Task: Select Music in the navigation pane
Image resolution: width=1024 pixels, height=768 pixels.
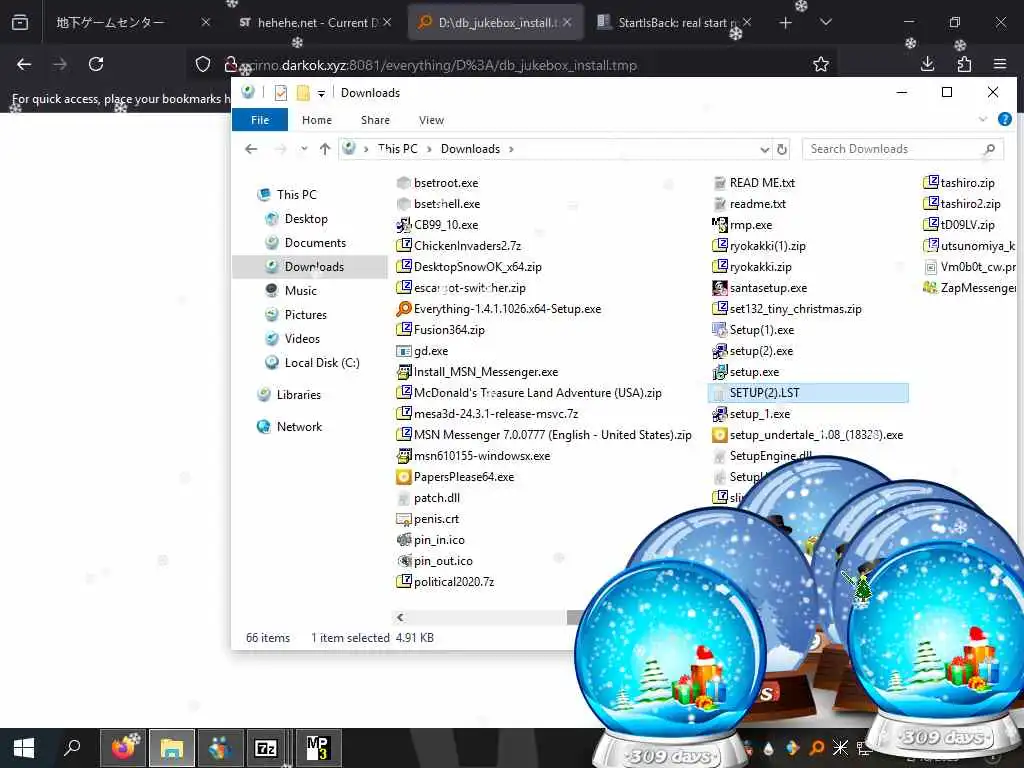Action: [x=300, y=291]
